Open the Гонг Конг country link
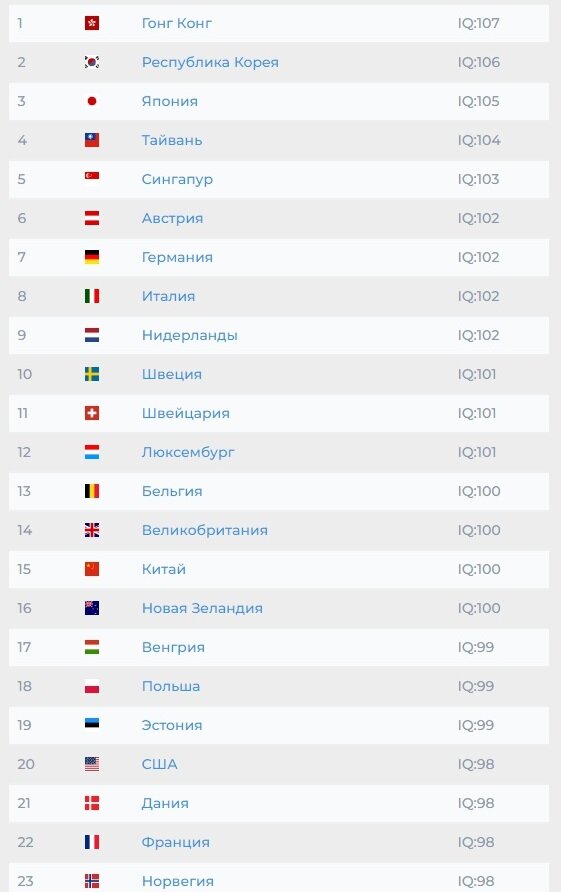This screenshot has width=561, height=892. 177,23
